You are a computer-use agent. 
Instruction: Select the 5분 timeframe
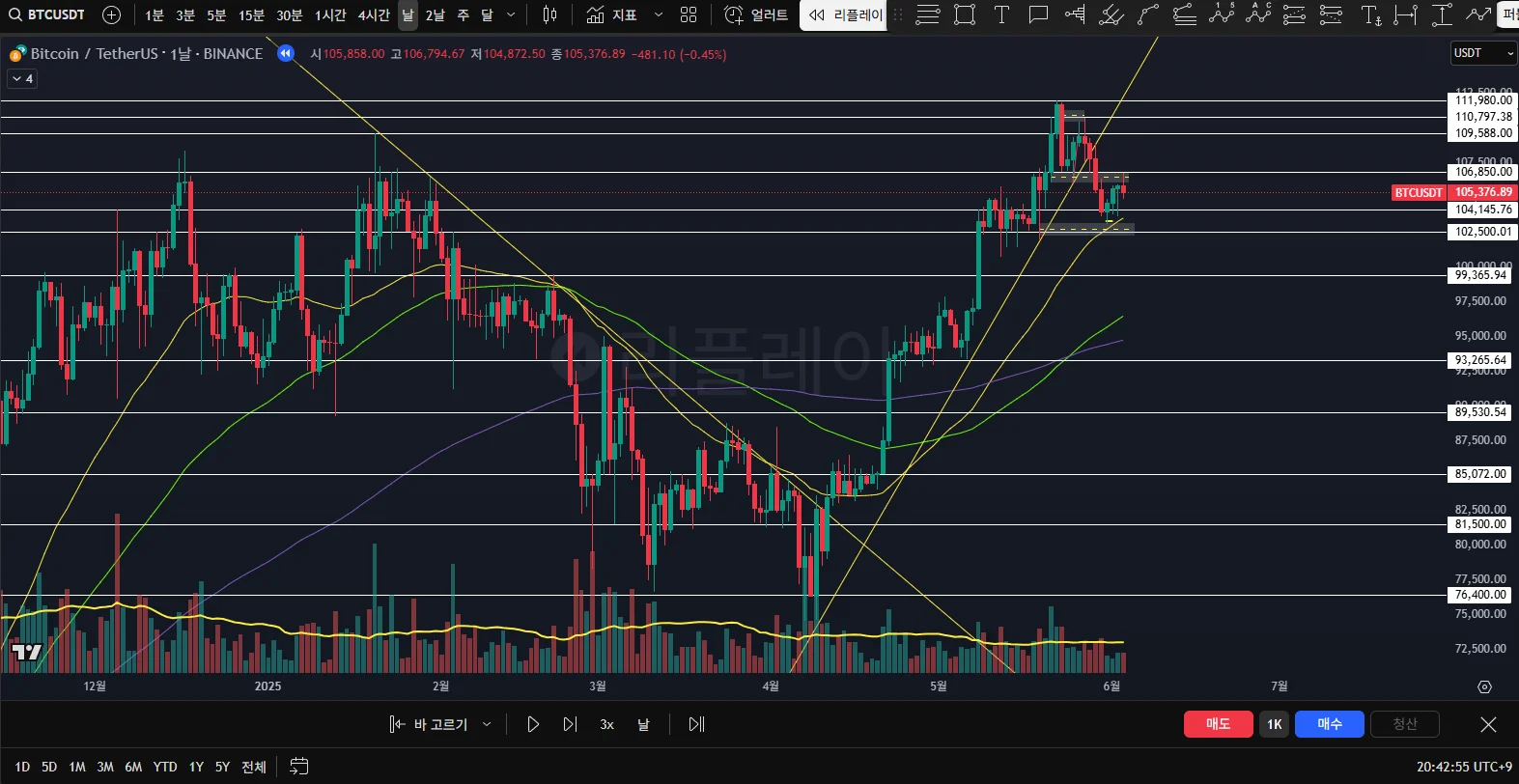(216, 14)
